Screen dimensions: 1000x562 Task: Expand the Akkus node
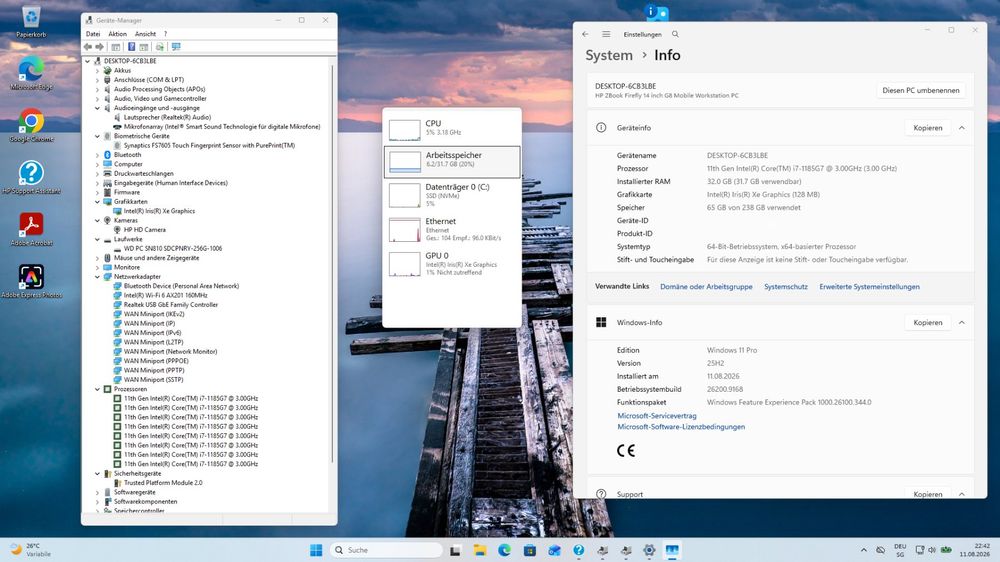pyautogui.click(x=98, y=71)
